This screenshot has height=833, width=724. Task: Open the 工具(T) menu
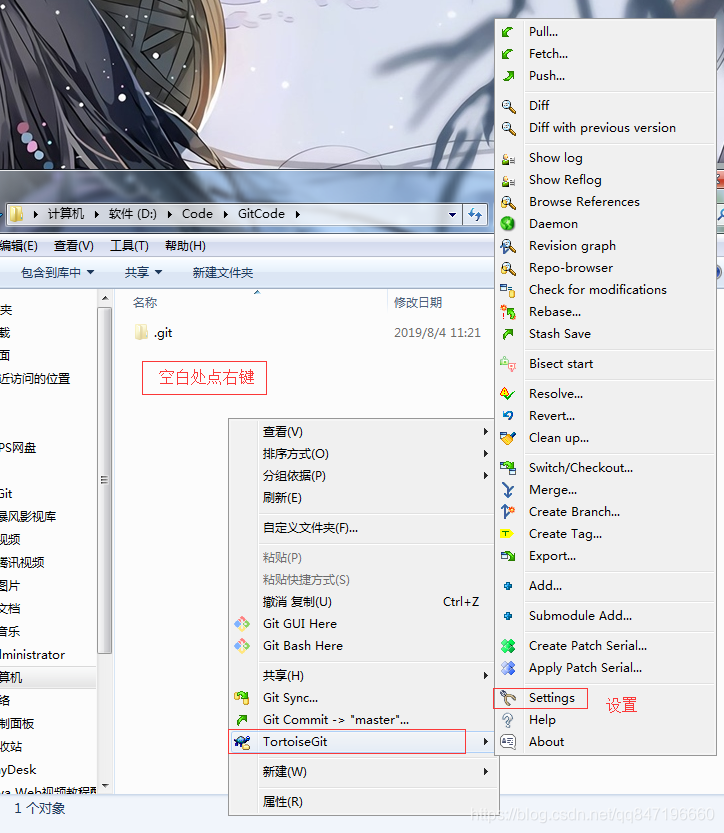click(x=129, y=246)
